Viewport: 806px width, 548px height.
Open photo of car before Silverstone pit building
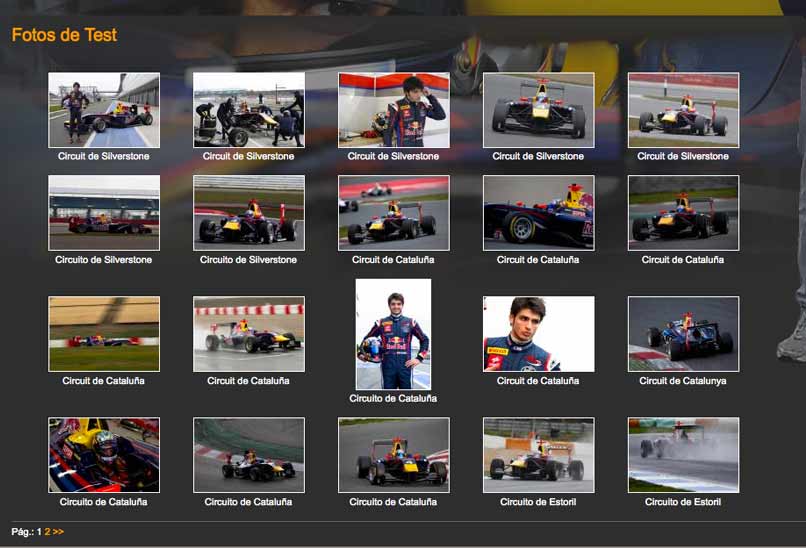click(104, 213)
